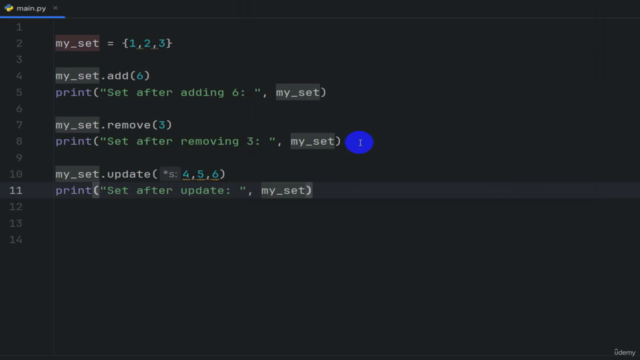Select line number 1 in the gutter
640x360 pixels.
[19, 27]
